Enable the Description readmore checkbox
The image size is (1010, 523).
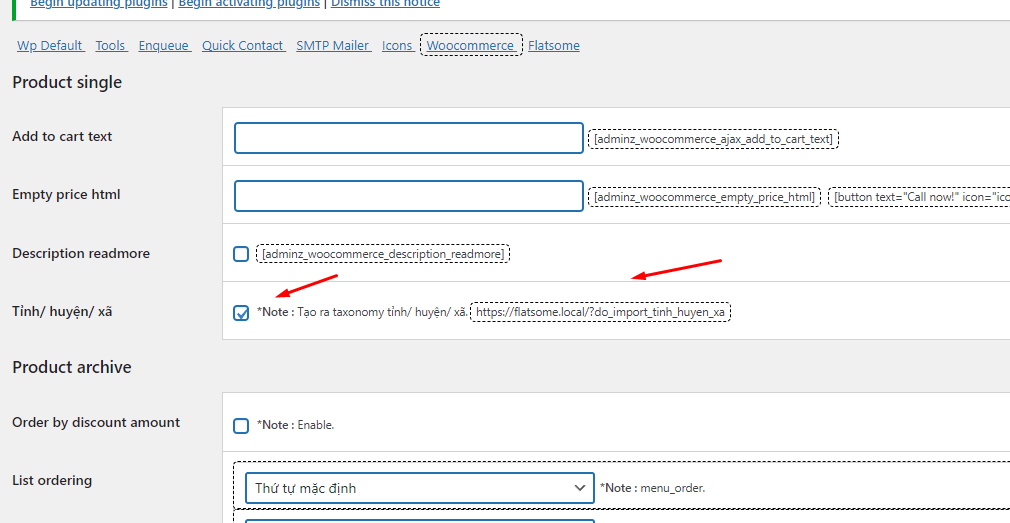[x=241, y=254]
